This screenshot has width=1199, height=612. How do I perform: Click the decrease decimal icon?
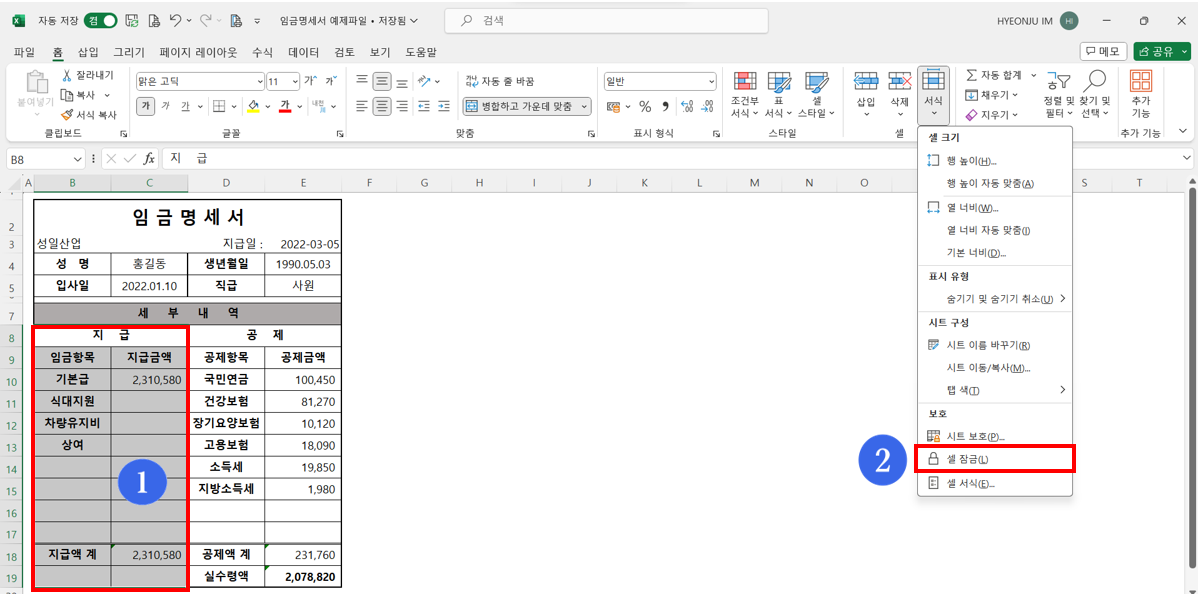click(x=707, y=106)
